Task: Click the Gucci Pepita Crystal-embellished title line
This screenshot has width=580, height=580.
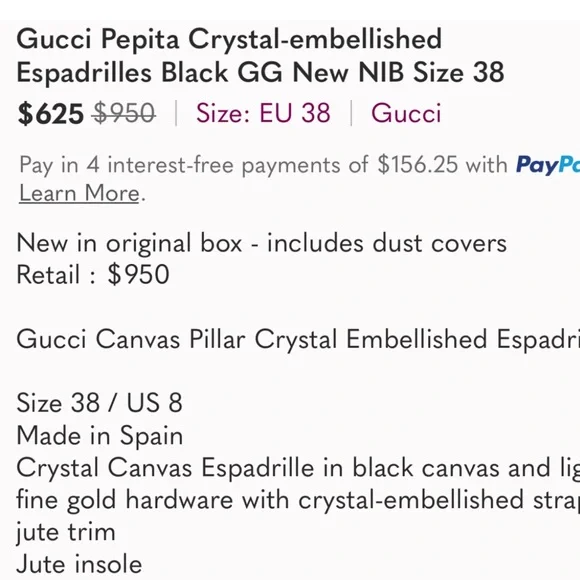Action: (229, 39)
